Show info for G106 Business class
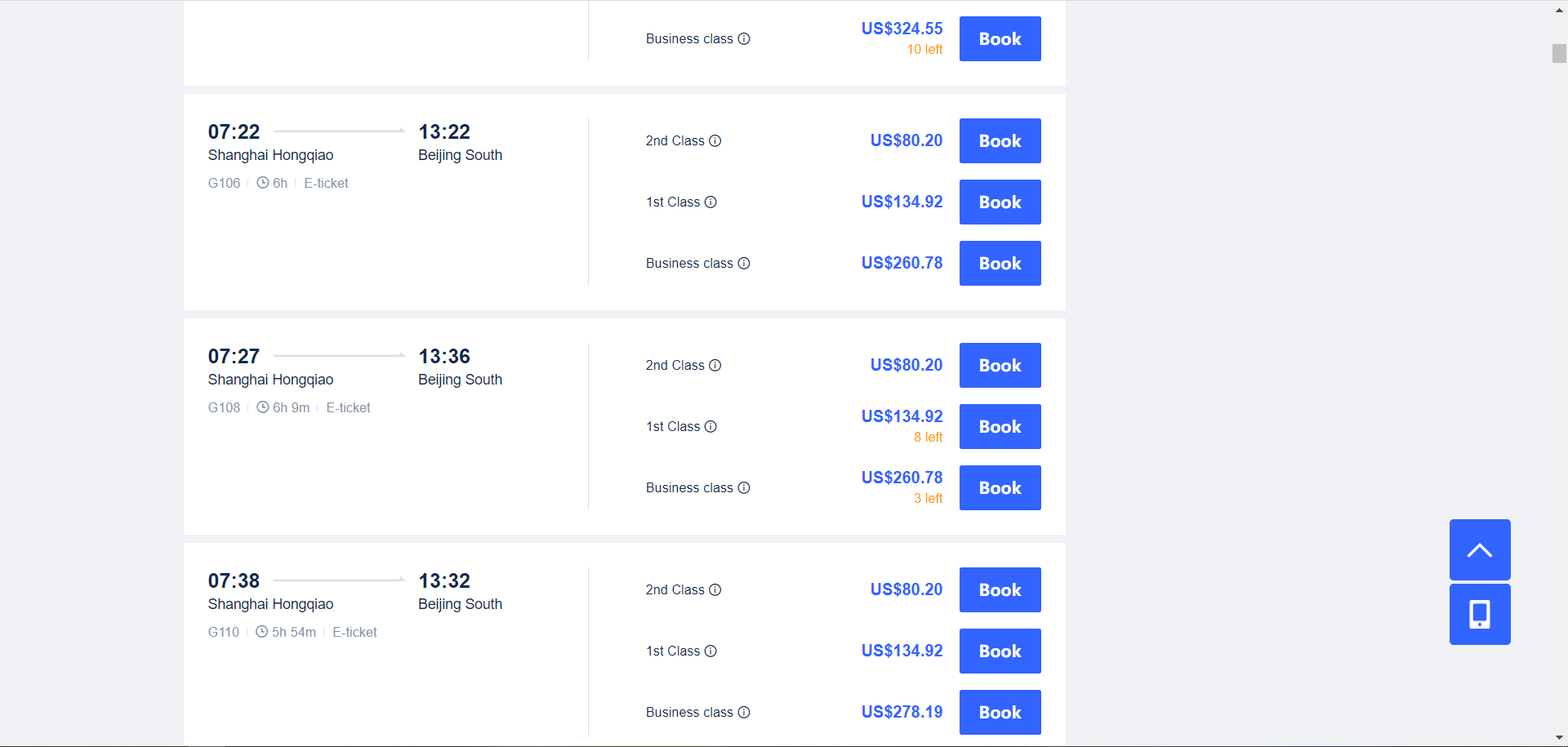Screen dimensions: 1568x747 (744, 263)
